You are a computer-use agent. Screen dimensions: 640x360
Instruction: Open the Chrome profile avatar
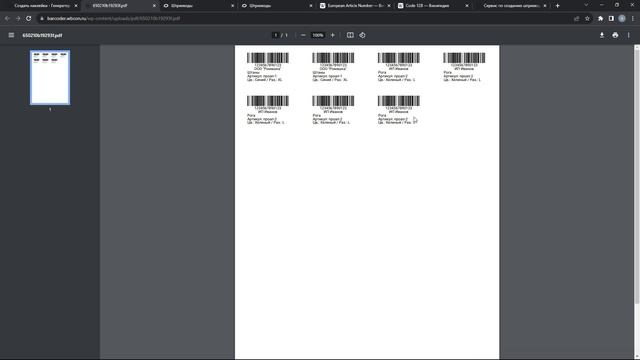622,18
